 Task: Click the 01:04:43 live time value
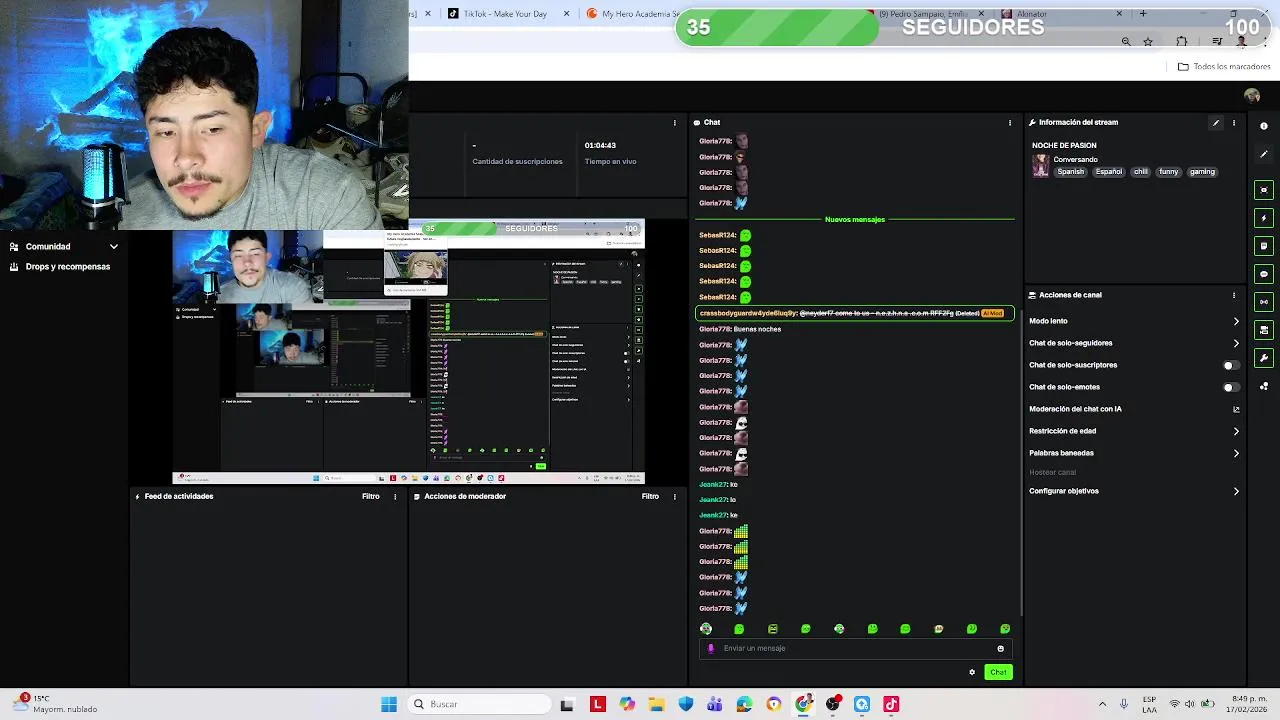600,146
